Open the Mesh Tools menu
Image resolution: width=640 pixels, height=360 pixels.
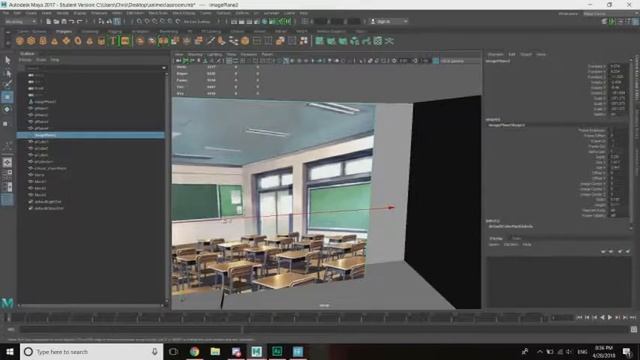pos(158,13)
